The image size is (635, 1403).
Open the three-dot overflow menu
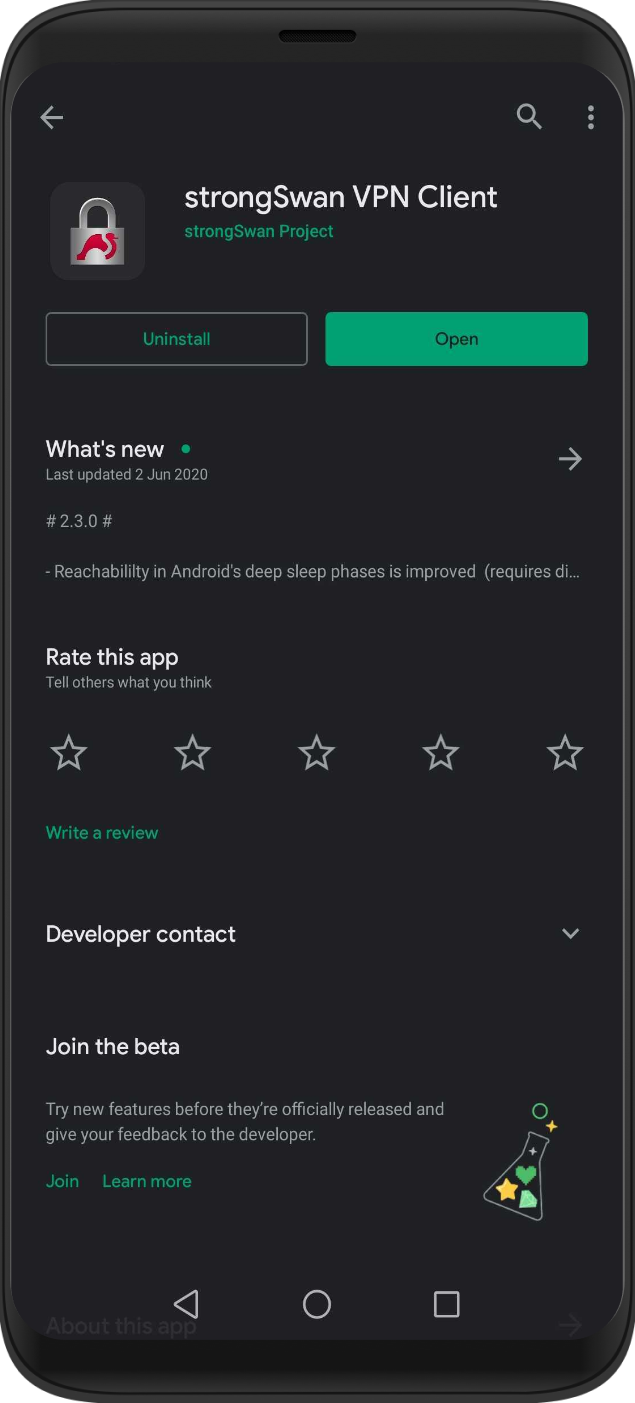[590, 117]
